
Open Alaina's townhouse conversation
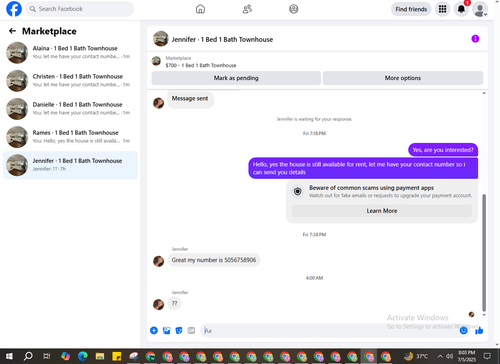(70, 52)
